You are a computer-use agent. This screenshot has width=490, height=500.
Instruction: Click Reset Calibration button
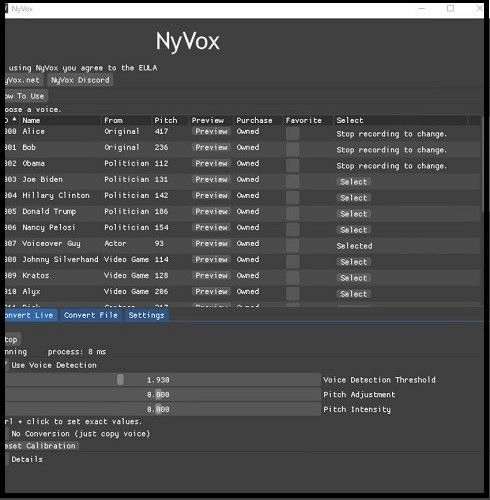[42, 446]
